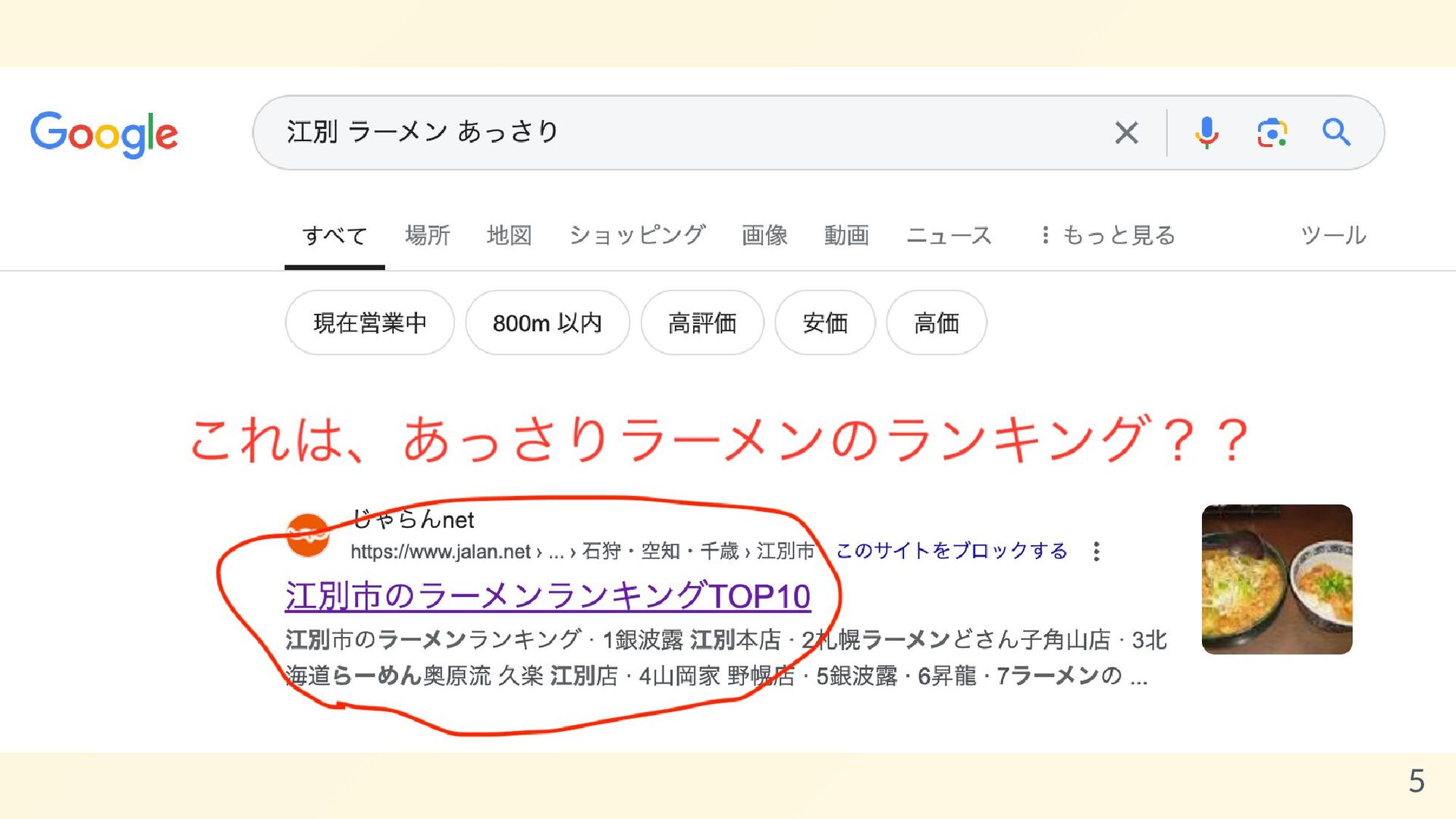Apply the 高価 filter chip

coord(937,323)
